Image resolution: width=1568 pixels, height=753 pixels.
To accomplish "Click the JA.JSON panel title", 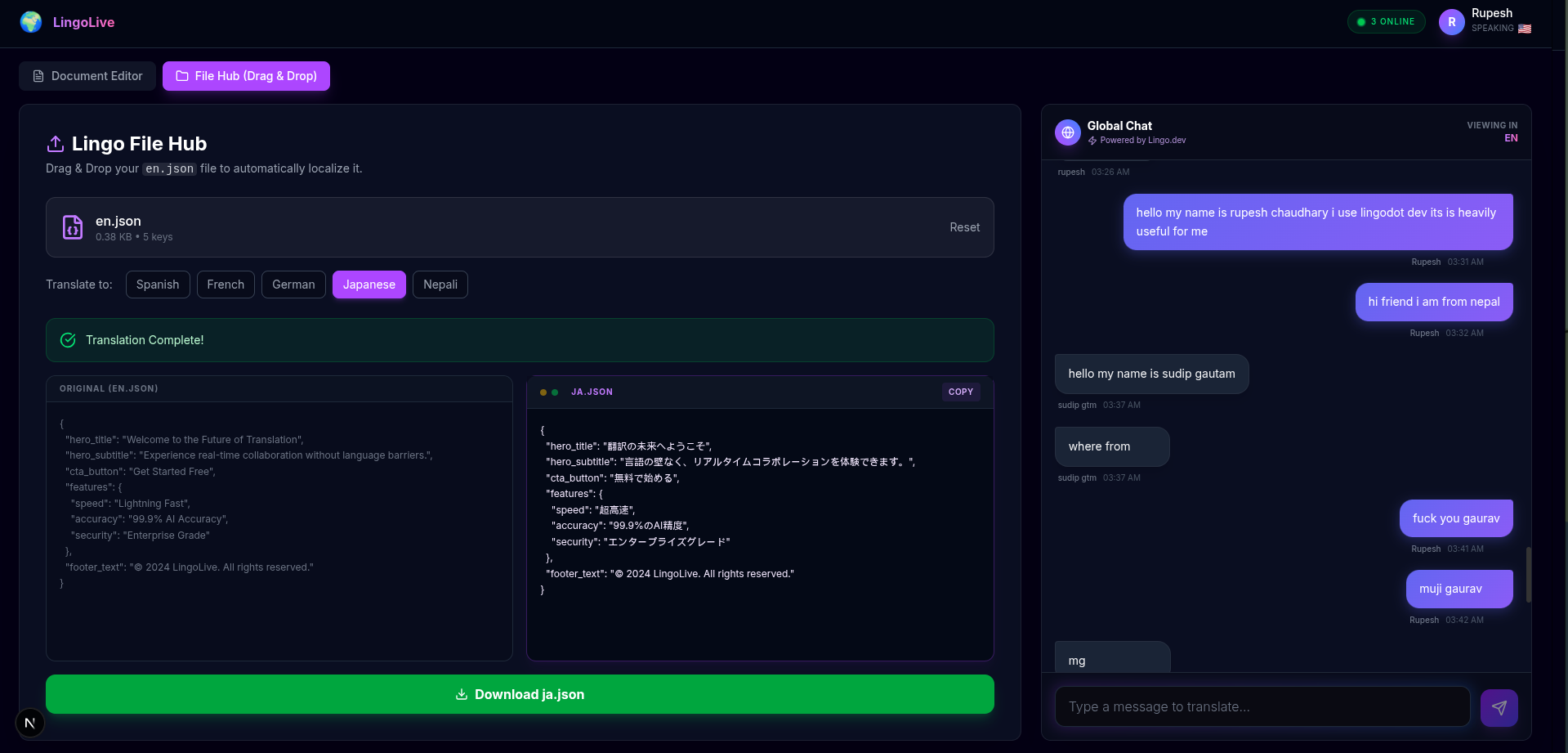I will 592,392.
